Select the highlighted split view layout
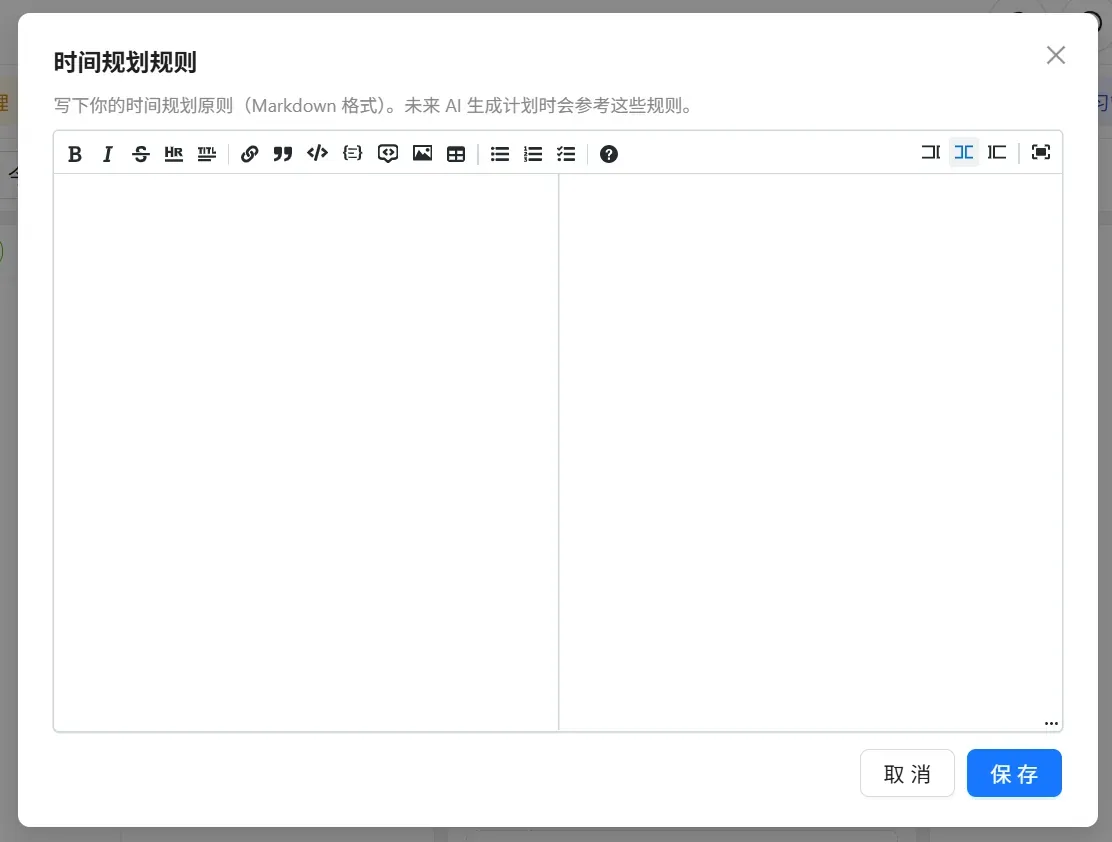Image resolution: width=1112 pixels, height=842 pixels. pyautogui.click(x=964, y=153)
